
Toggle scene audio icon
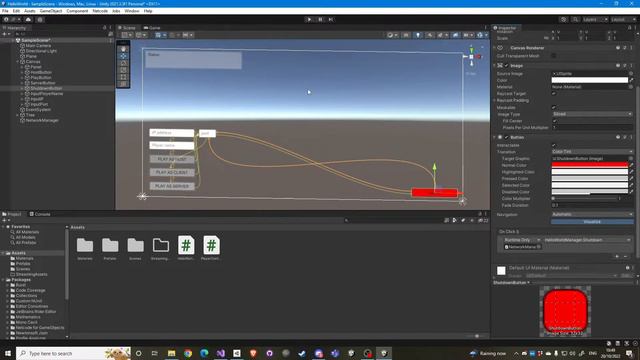pyautogui.click(x=430, y=35)
